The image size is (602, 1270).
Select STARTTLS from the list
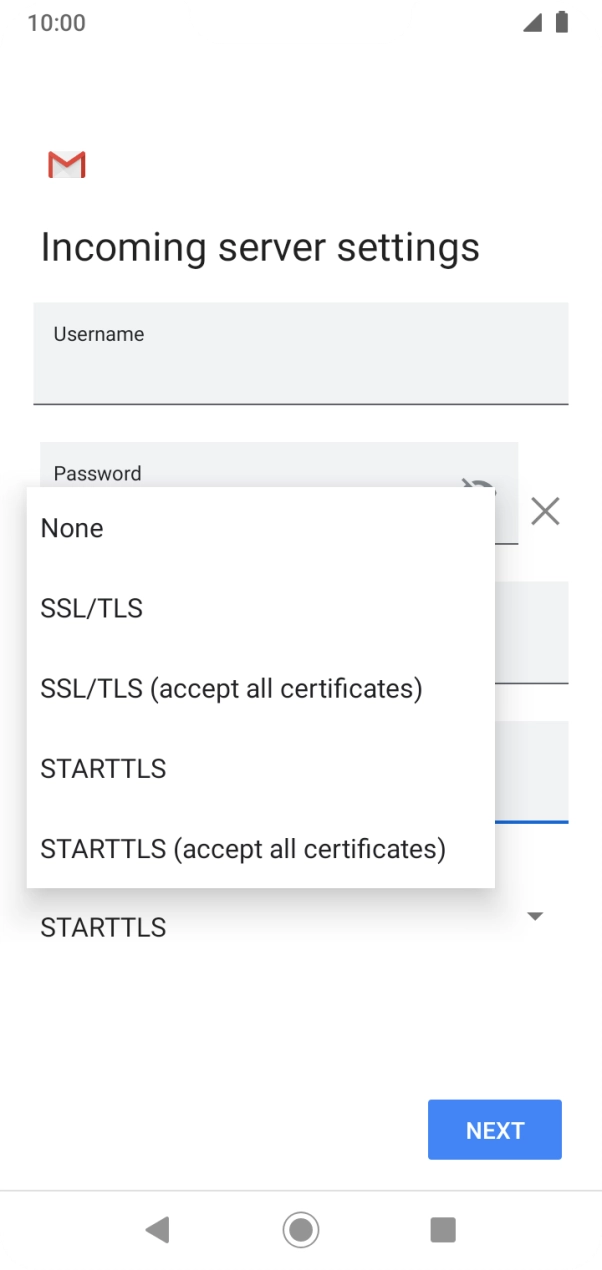coord(103,768)
